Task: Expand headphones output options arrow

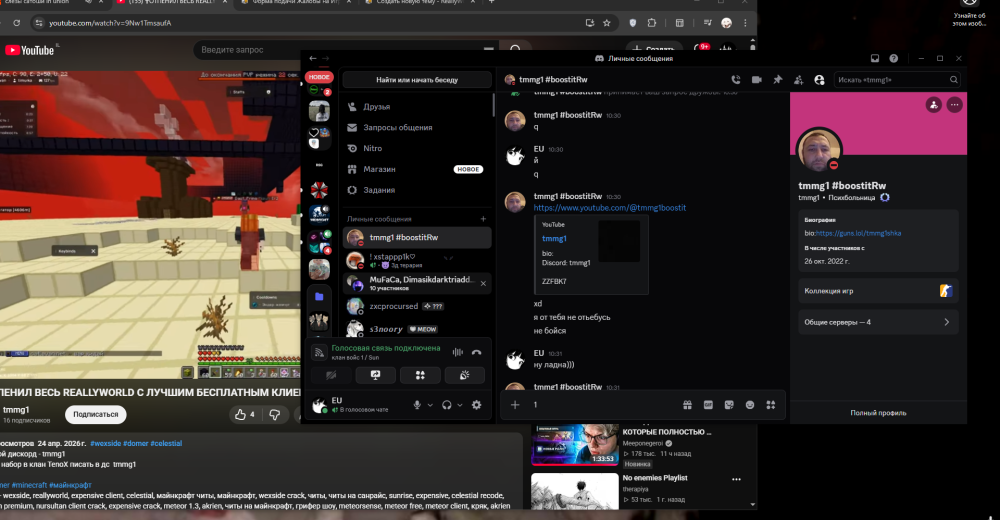Action: tap(460, 405)
